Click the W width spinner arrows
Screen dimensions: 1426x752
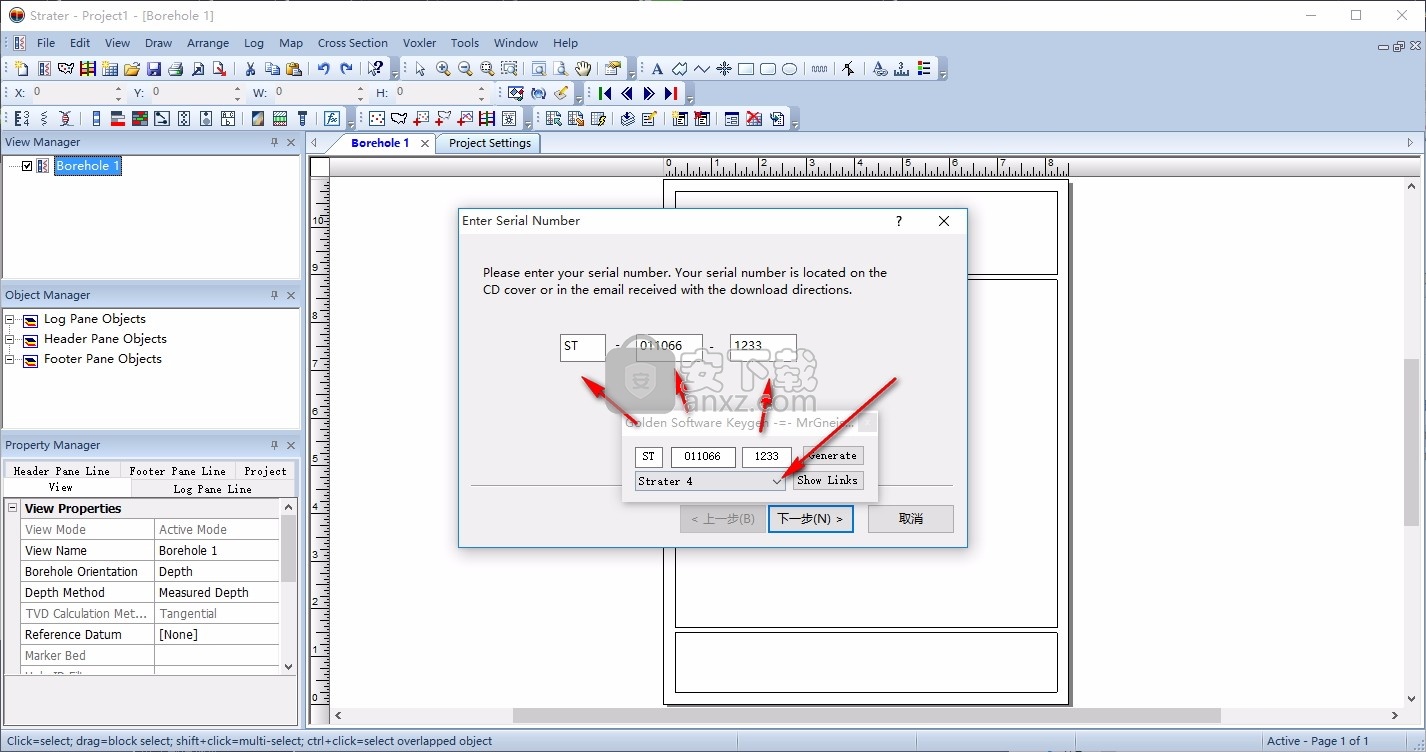[x=361, y=93]
